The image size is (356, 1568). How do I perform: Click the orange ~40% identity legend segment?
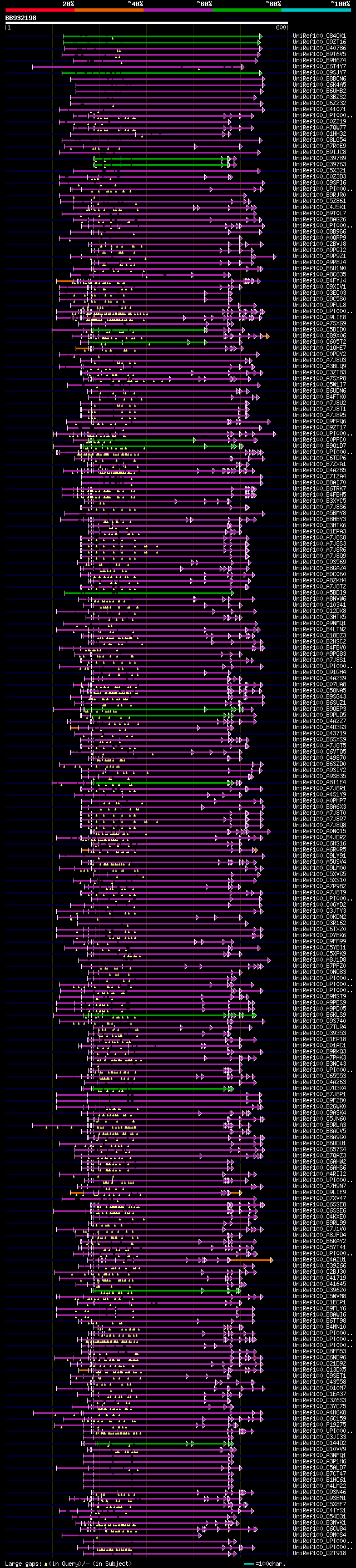tap(109, 10)
